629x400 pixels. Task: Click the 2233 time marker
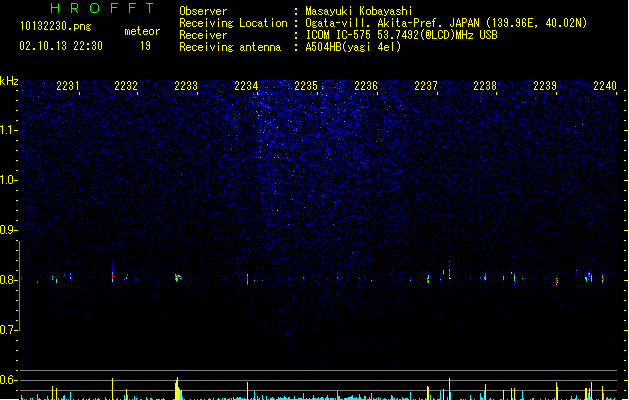coord(186,86)
